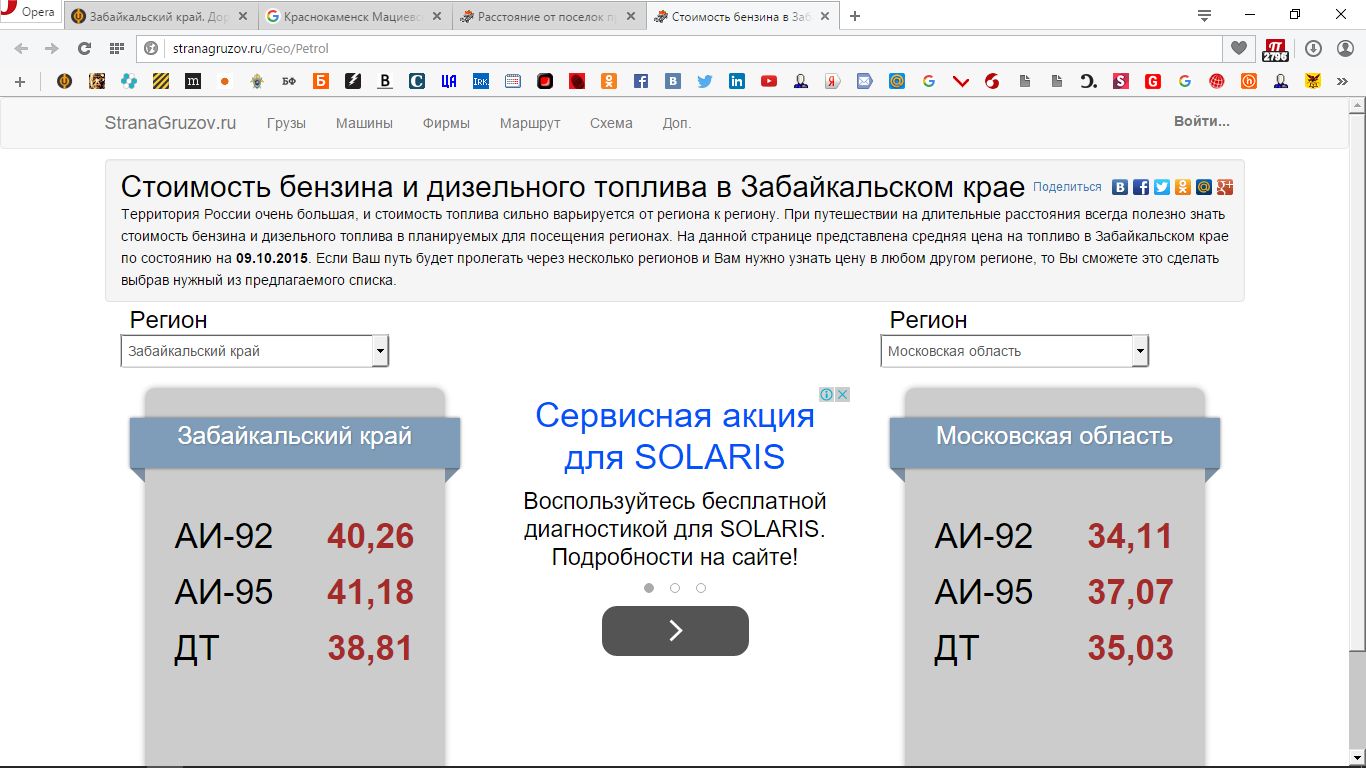Share page via Twitter icon in header
The width and height of the screenshot is (1366, 768).
(x=1162, y=187)
